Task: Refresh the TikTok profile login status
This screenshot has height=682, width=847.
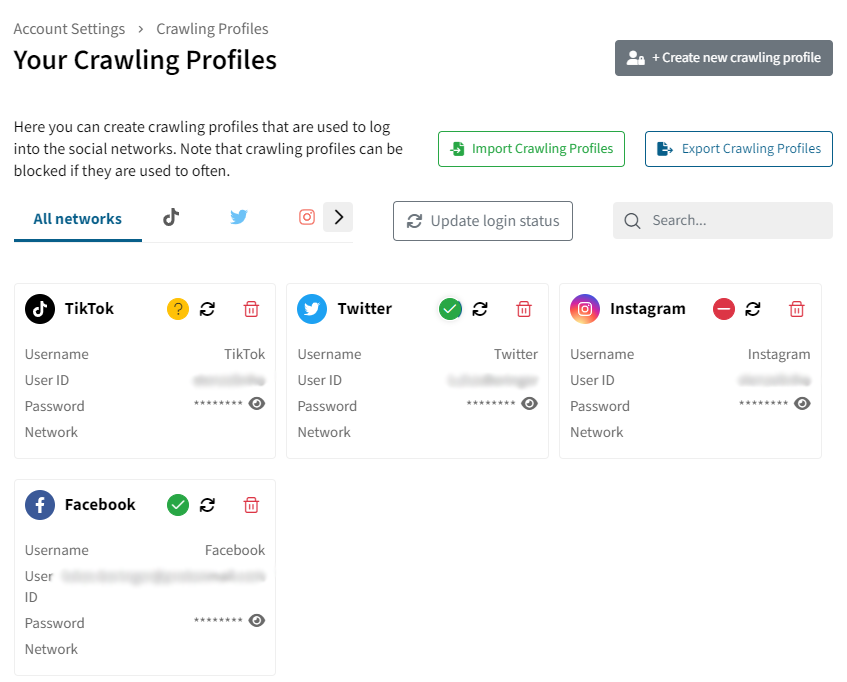Action: pos(207,309)
